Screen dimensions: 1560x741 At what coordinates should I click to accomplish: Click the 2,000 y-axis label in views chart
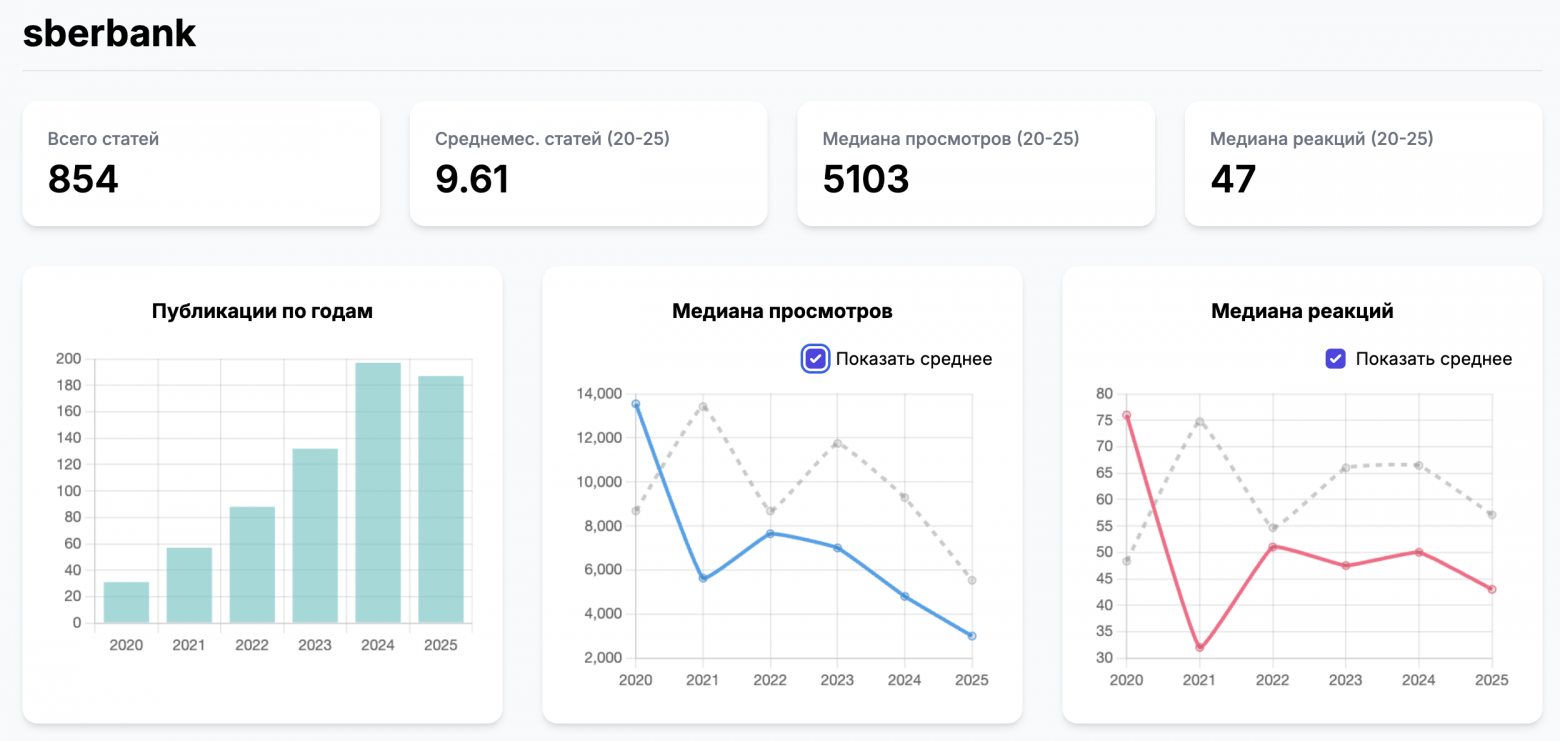[x=604, y=658]
